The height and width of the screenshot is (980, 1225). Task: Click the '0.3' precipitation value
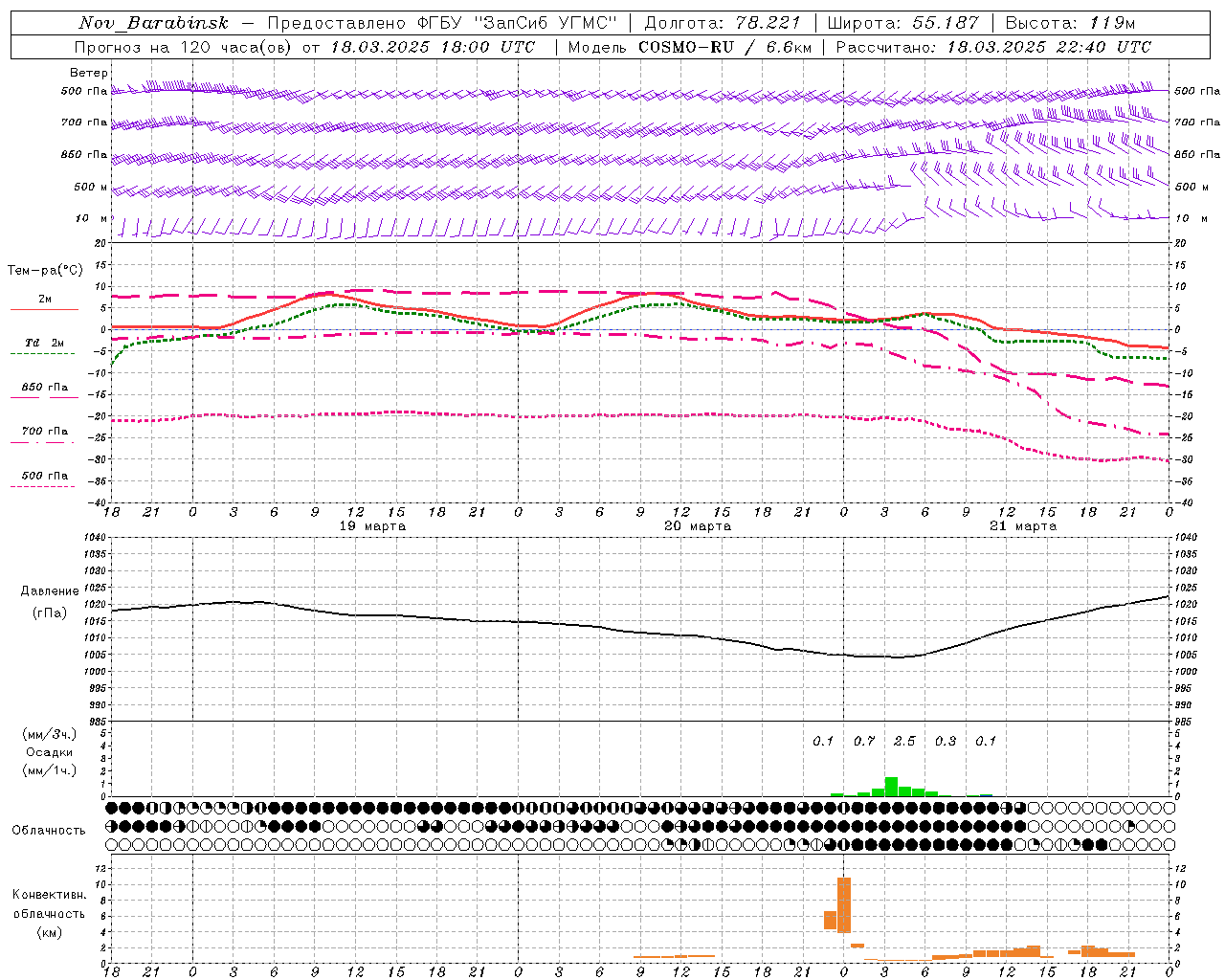946,741
